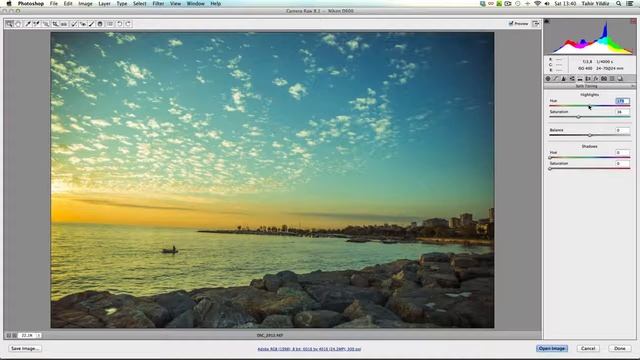The width and height of the screenshot is (640, 360).
Task: Toggle shadow clipping warning in histogram
Action: click(547, 21)
